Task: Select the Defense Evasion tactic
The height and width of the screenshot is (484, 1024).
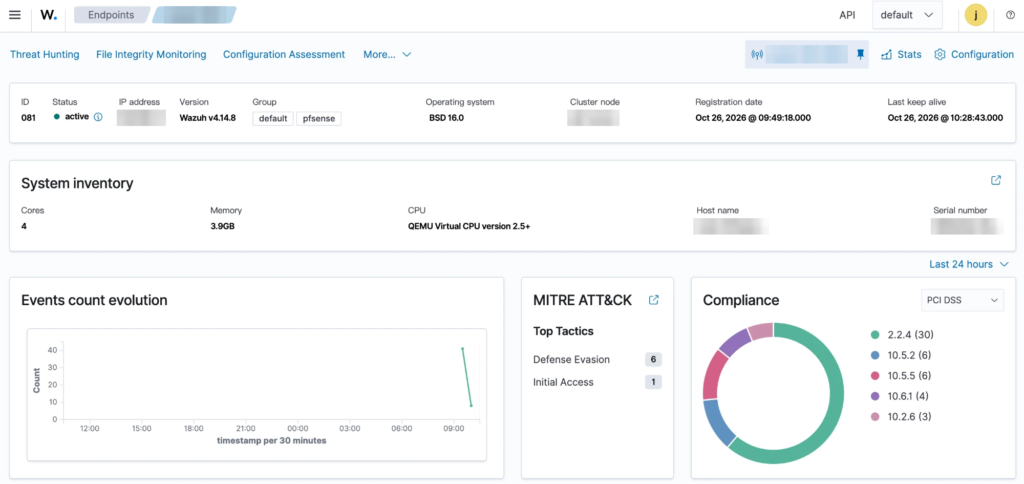Action: (x=571, y=359)
